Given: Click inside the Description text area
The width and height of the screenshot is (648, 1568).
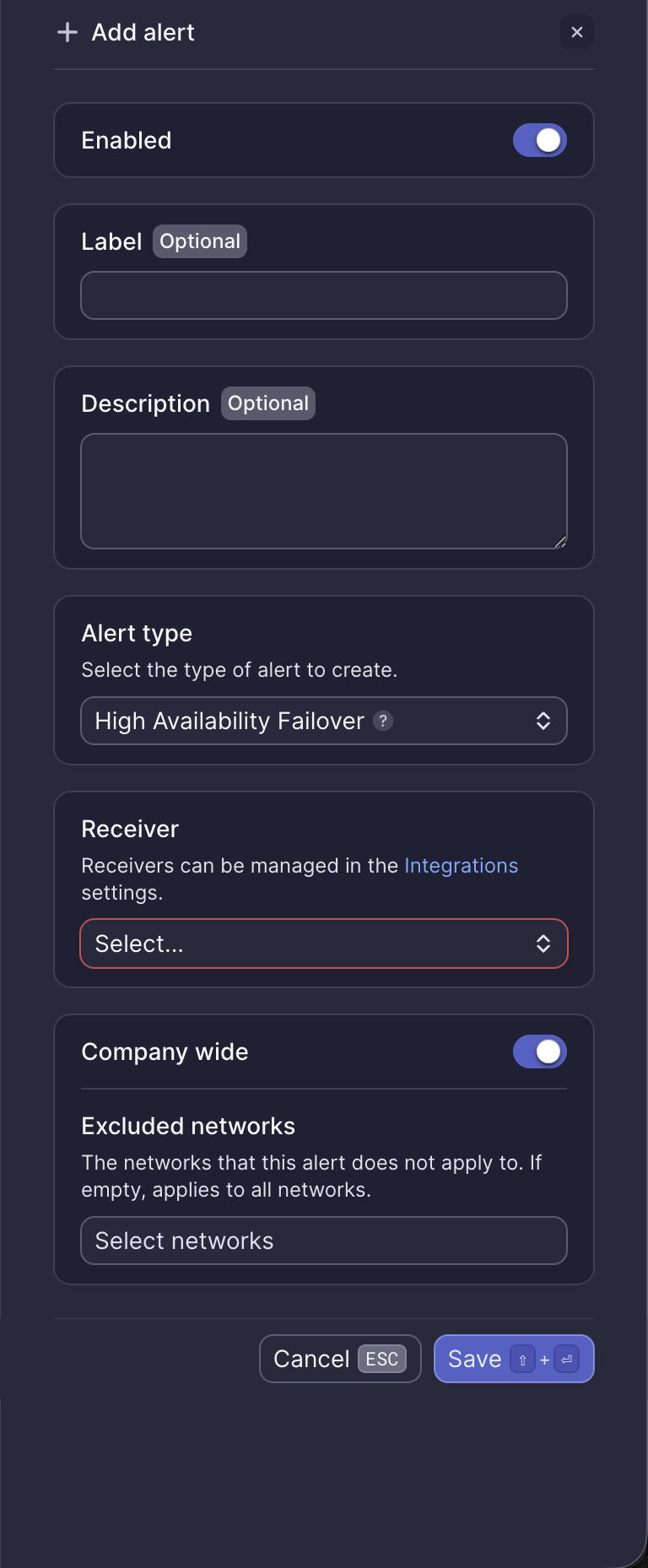Looking at the screenshot, I should [324, 489].
